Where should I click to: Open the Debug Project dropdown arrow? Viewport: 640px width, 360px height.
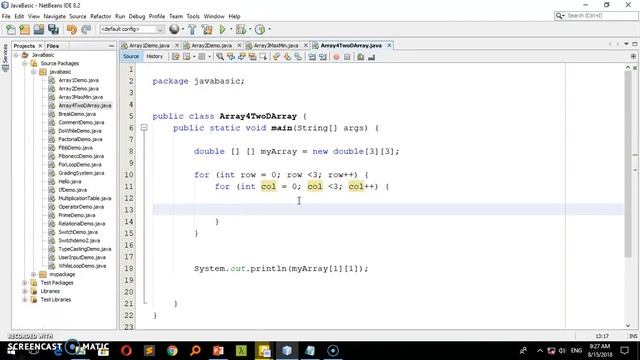point(250,29)
